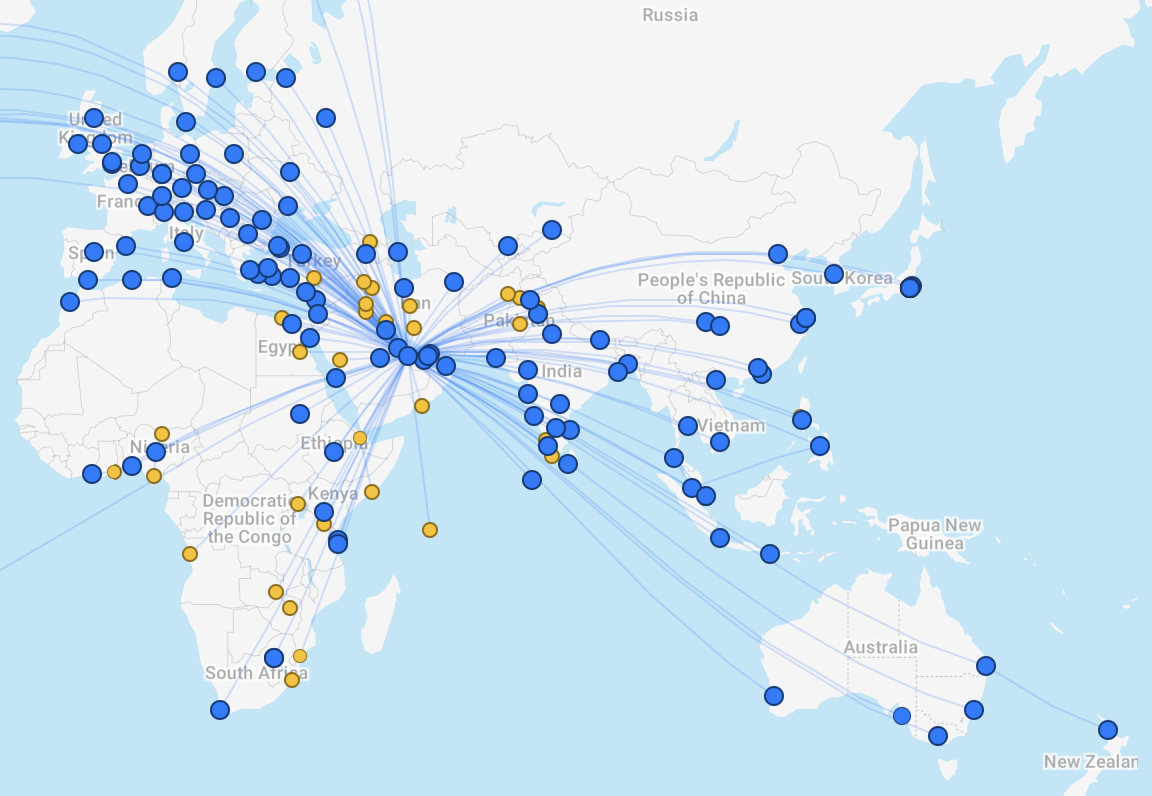Click the yellow Lusaka marker in Zambia
Viewport: 1152px width, 796px height.
point(276,592)
